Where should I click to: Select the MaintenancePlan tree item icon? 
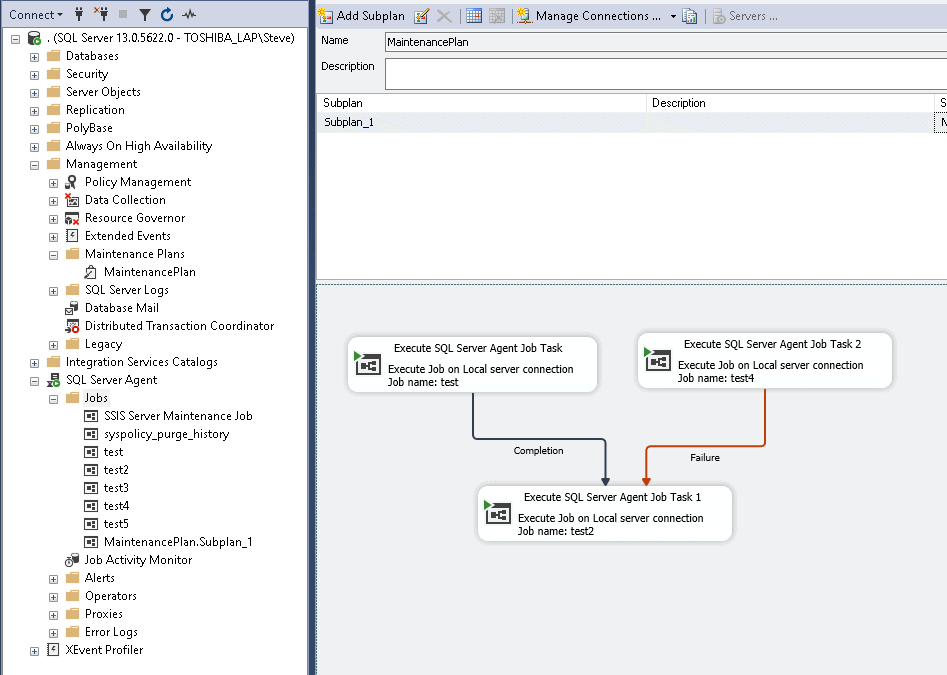[x=91, y=272]
